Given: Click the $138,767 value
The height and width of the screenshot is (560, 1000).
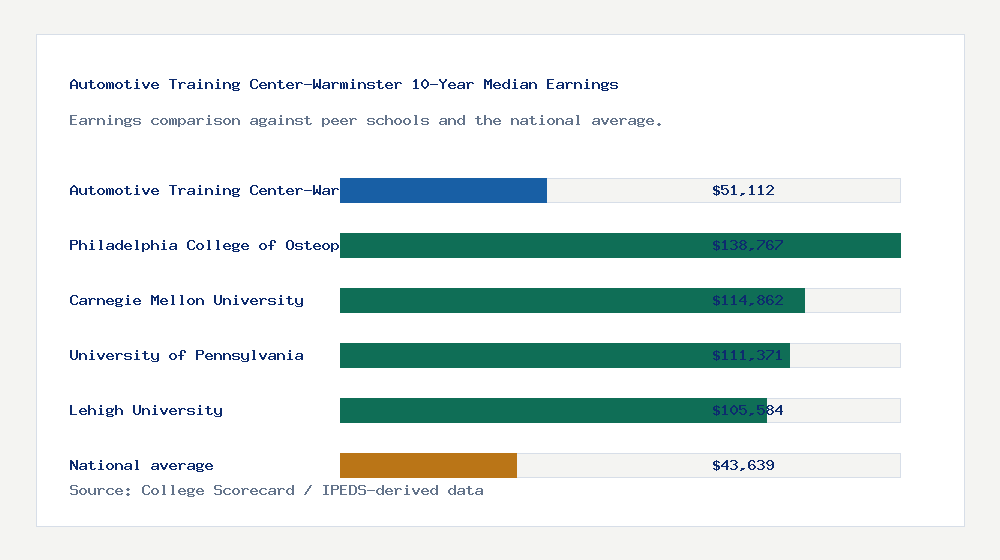Looking at the screenshot, I should [747, 246].
